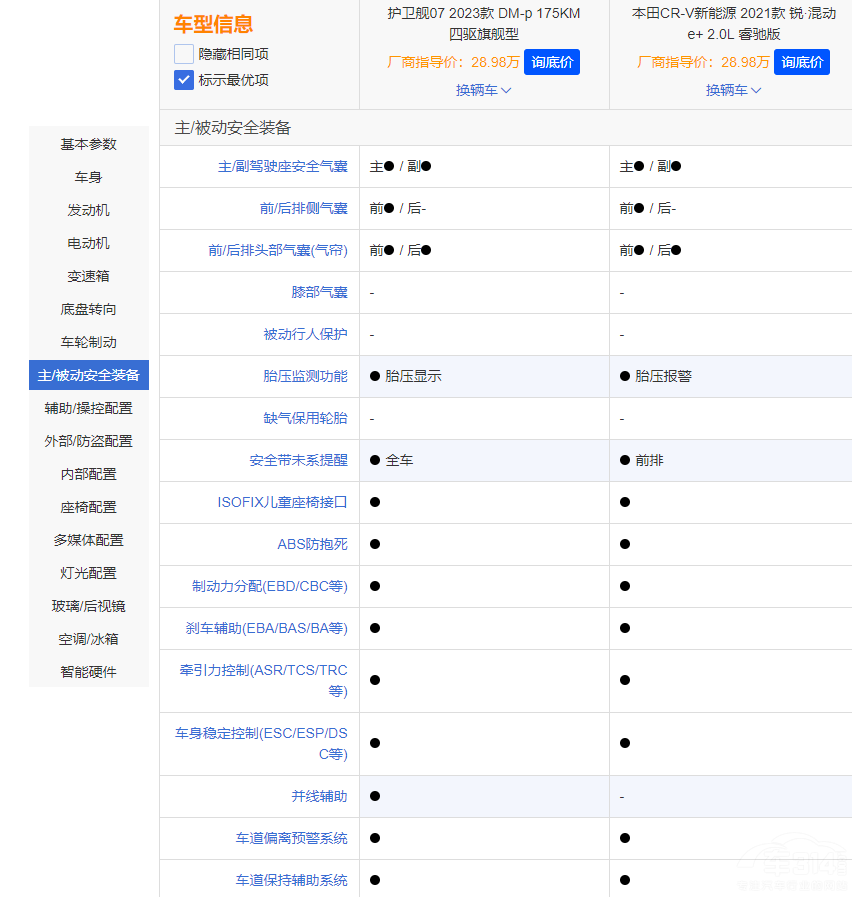Select 辅助/操控配置 in sidebar
The width and height of the screenshot is (852, 897).
pos(89,408)
